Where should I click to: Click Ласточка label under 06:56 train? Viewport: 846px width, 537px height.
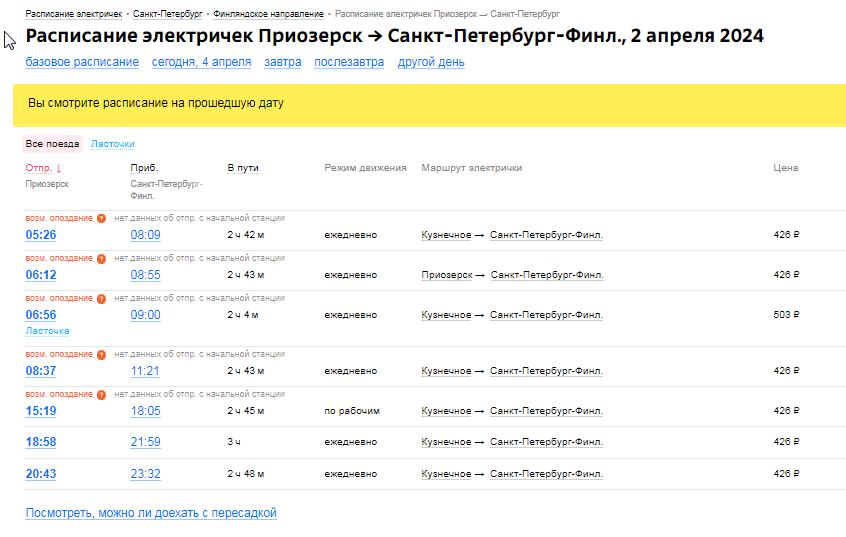click(47, 331)
